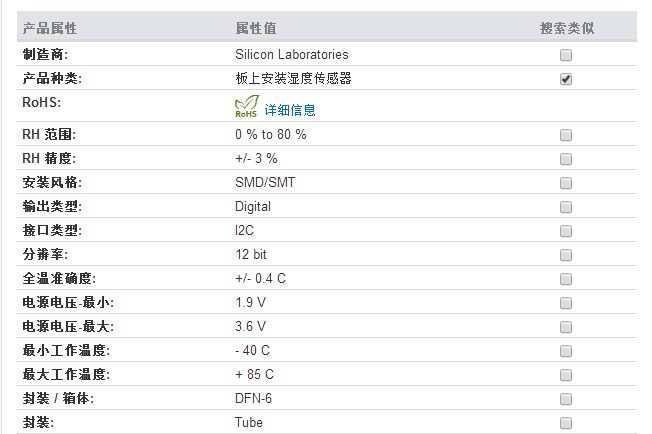Enable the 最大工作温度 +85 C checkbox
652x434 pixels.
[x=566, y=375]
